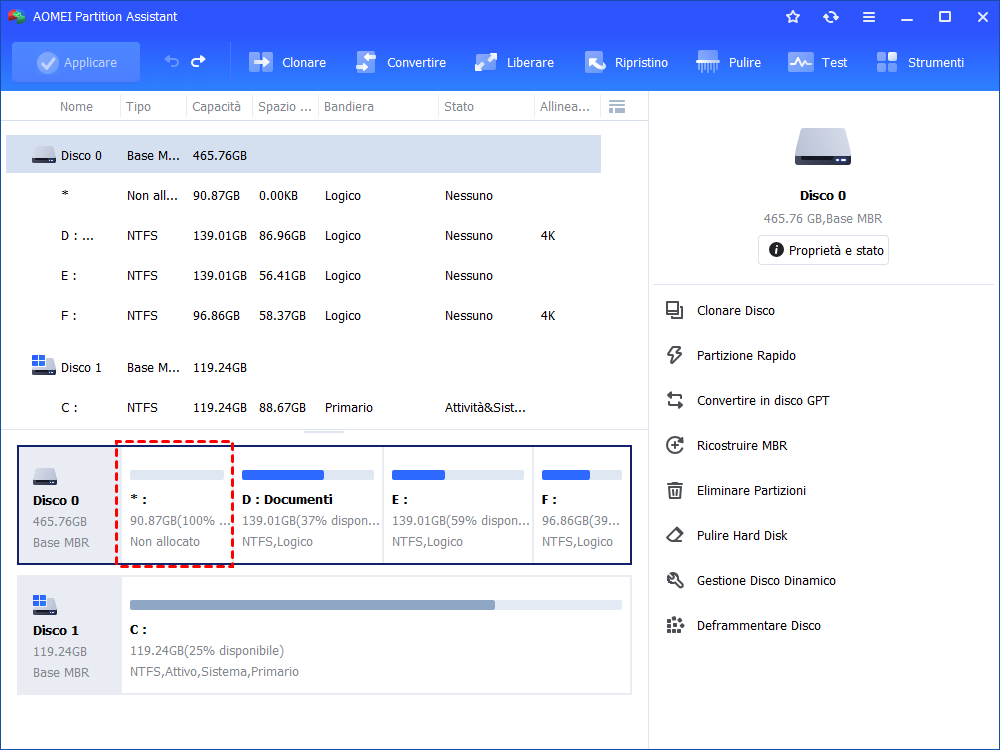This screenshot has width=1000, height=750.
Task: Click the D: Documenti usage bar
Action: 307,474
